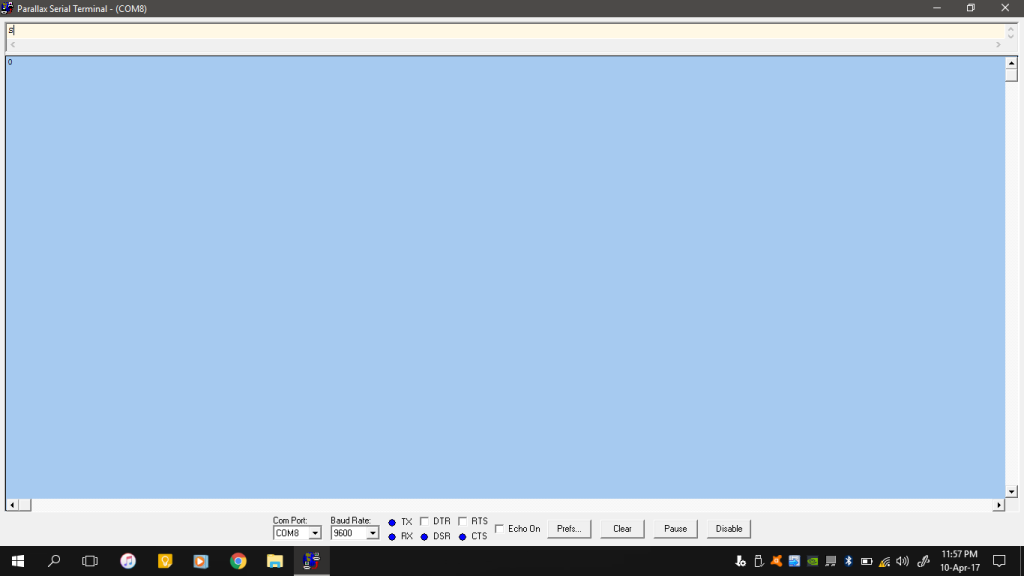Open the Prefs dialog
Image resolution: width=1024 pixels, height=576 pixels.
[x=569, y=529]
